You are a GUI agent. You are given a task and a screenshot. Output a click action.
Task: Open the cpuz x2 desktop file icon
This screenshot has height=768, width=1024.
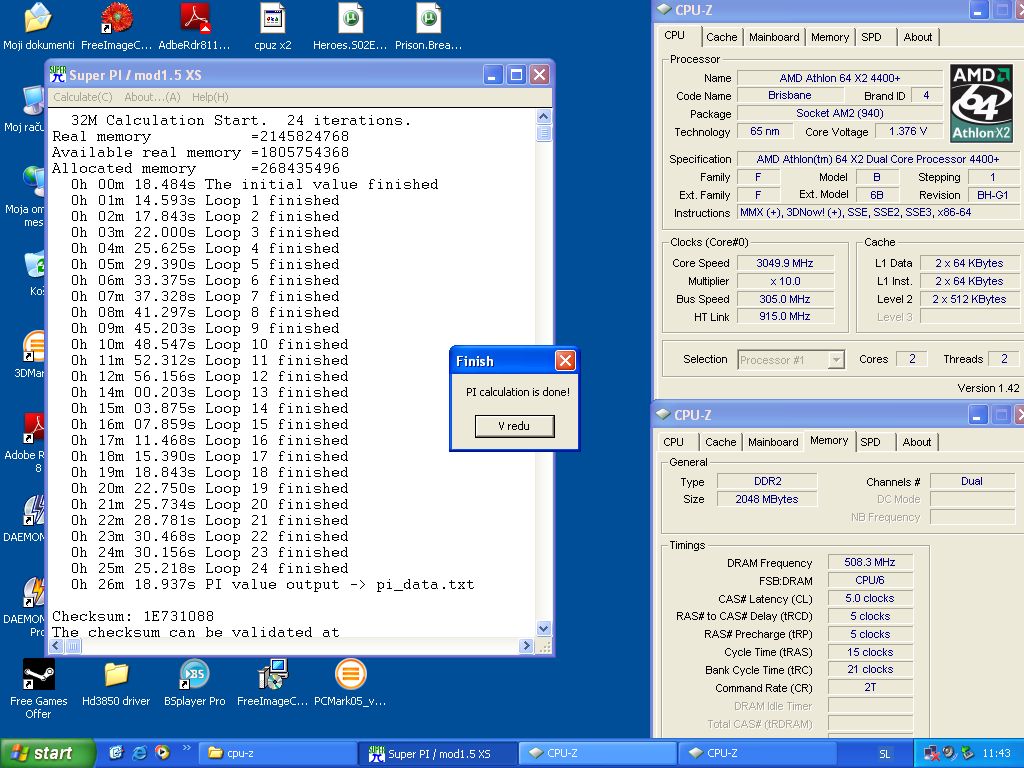coord(272,18)
